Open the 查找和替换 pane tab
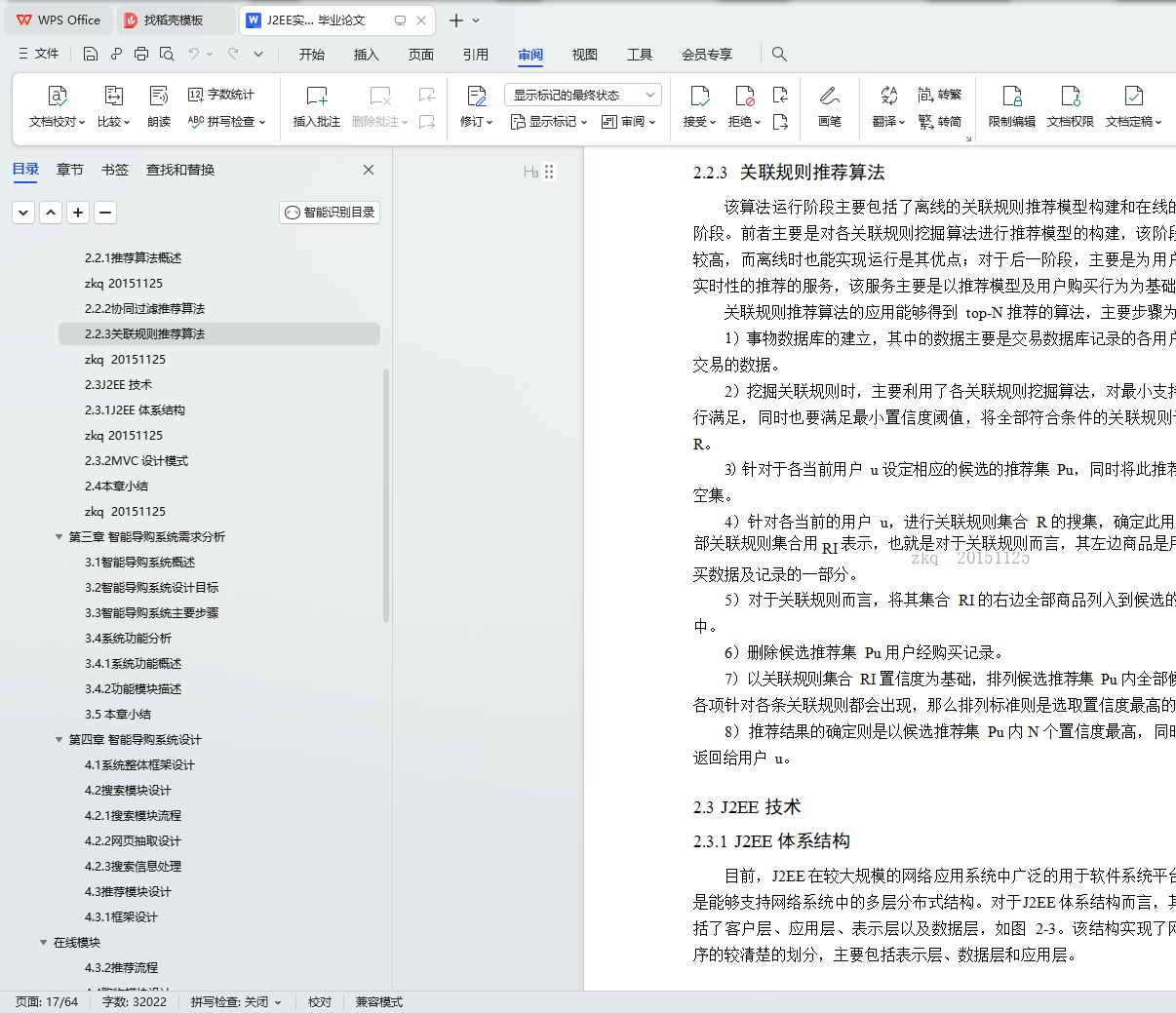 pos(180,170)
